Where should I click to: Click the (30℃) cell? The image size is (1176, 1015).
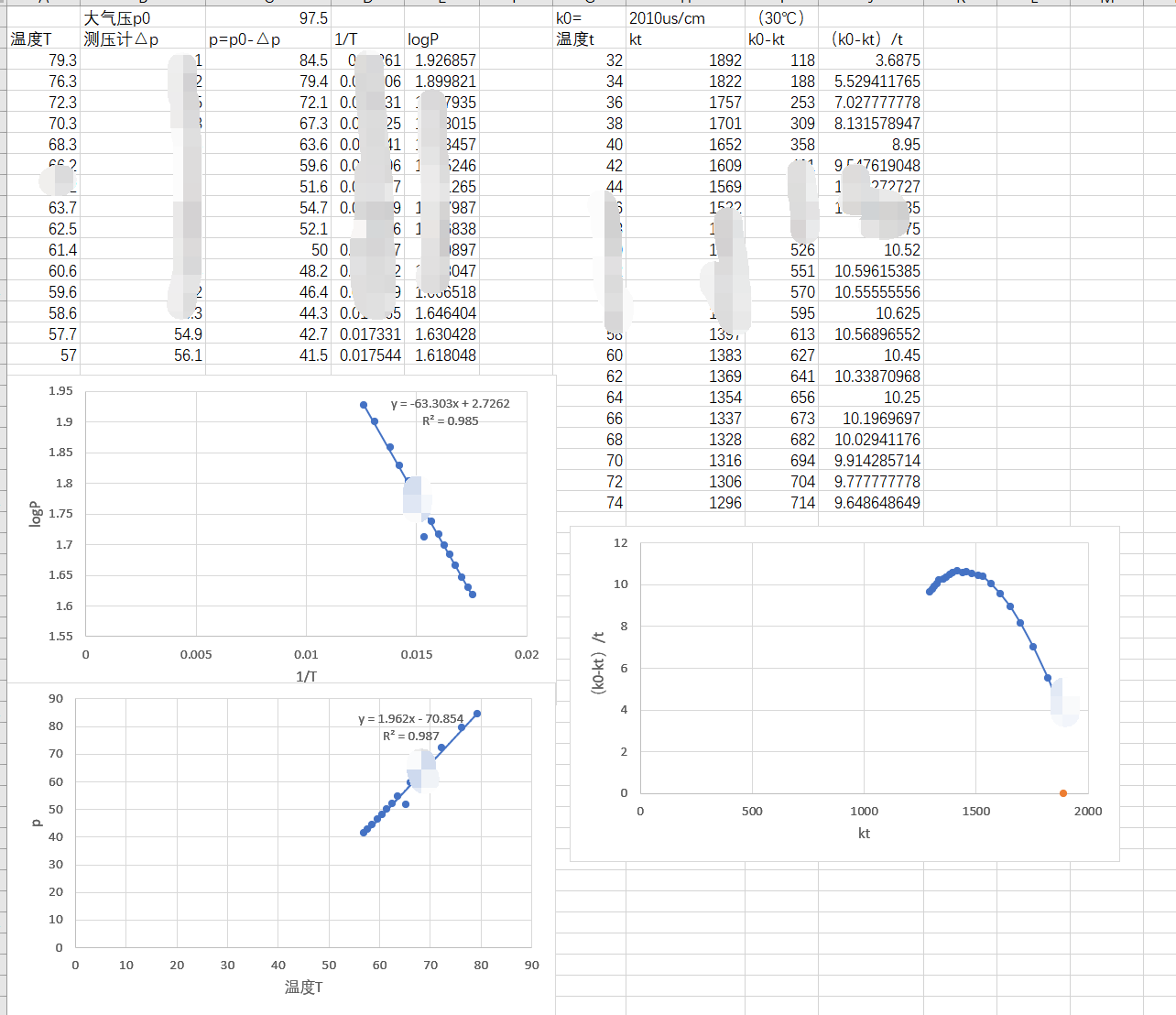[780, 18]
